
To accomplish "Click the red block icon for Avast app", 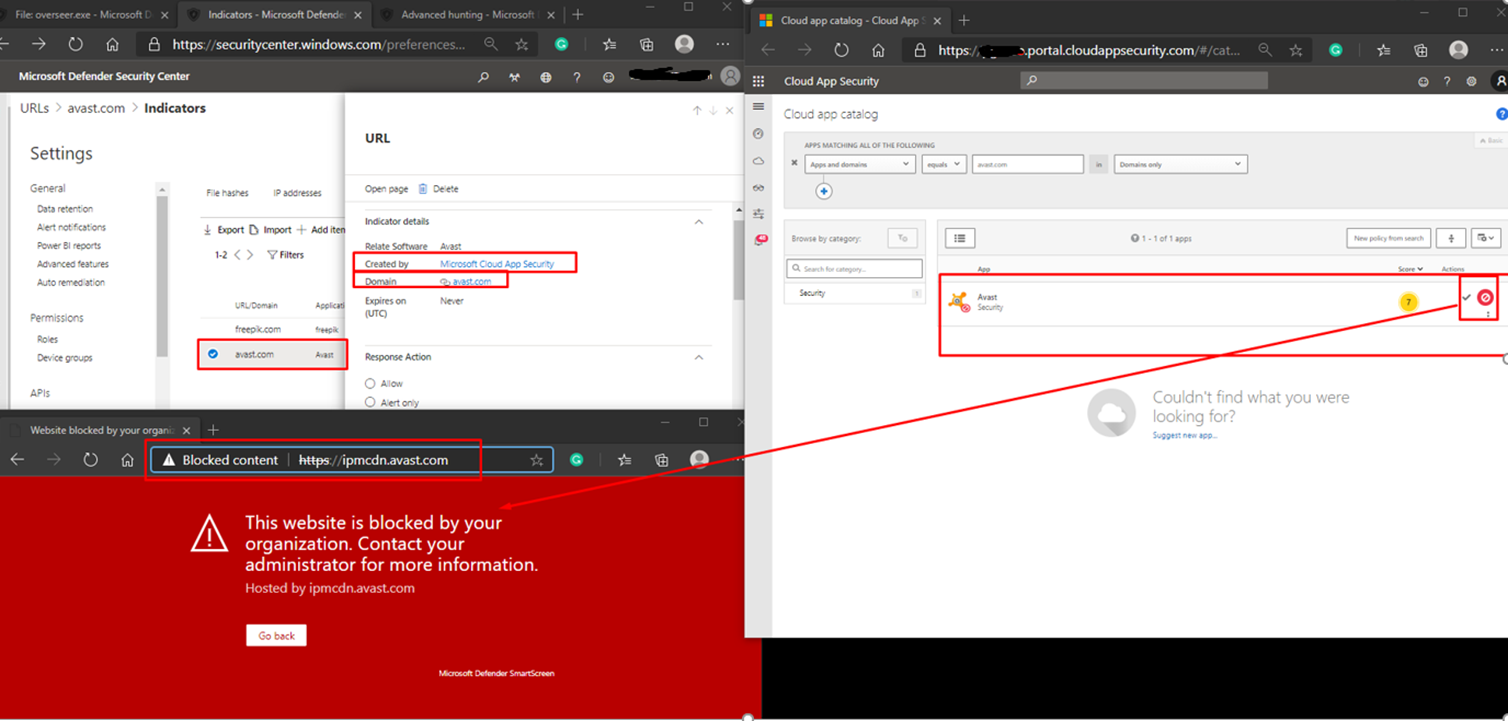I will point(1485,297).
